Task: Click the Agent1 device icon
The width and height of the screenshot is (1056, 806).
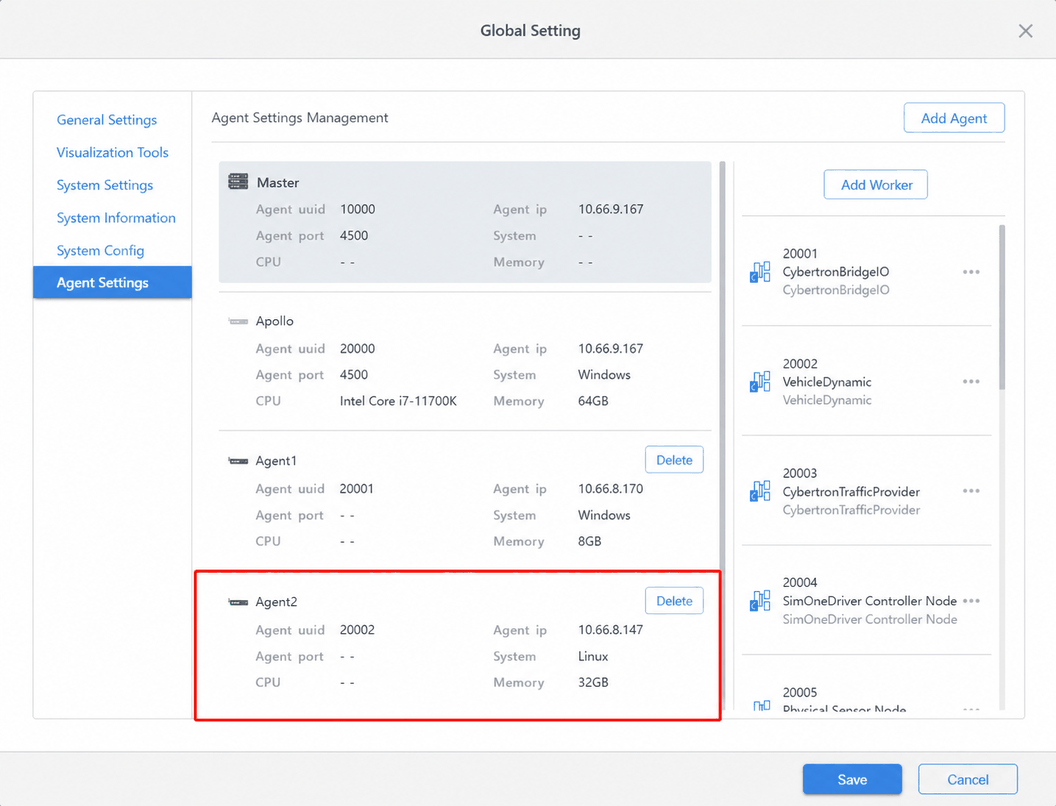Action: (x=238, y=461)
